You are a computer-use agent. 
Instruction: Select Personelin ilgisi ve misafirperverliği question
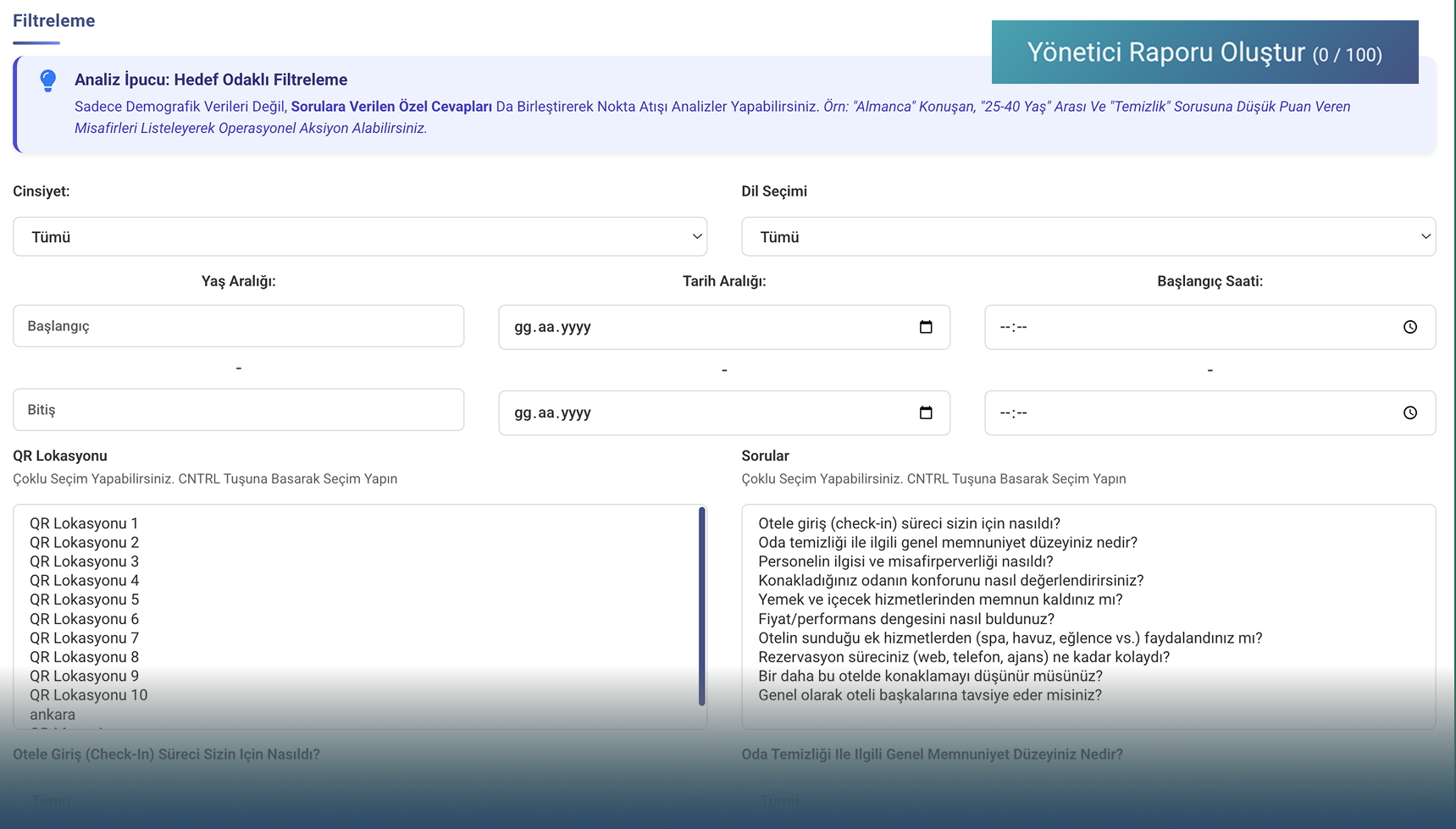905,561
